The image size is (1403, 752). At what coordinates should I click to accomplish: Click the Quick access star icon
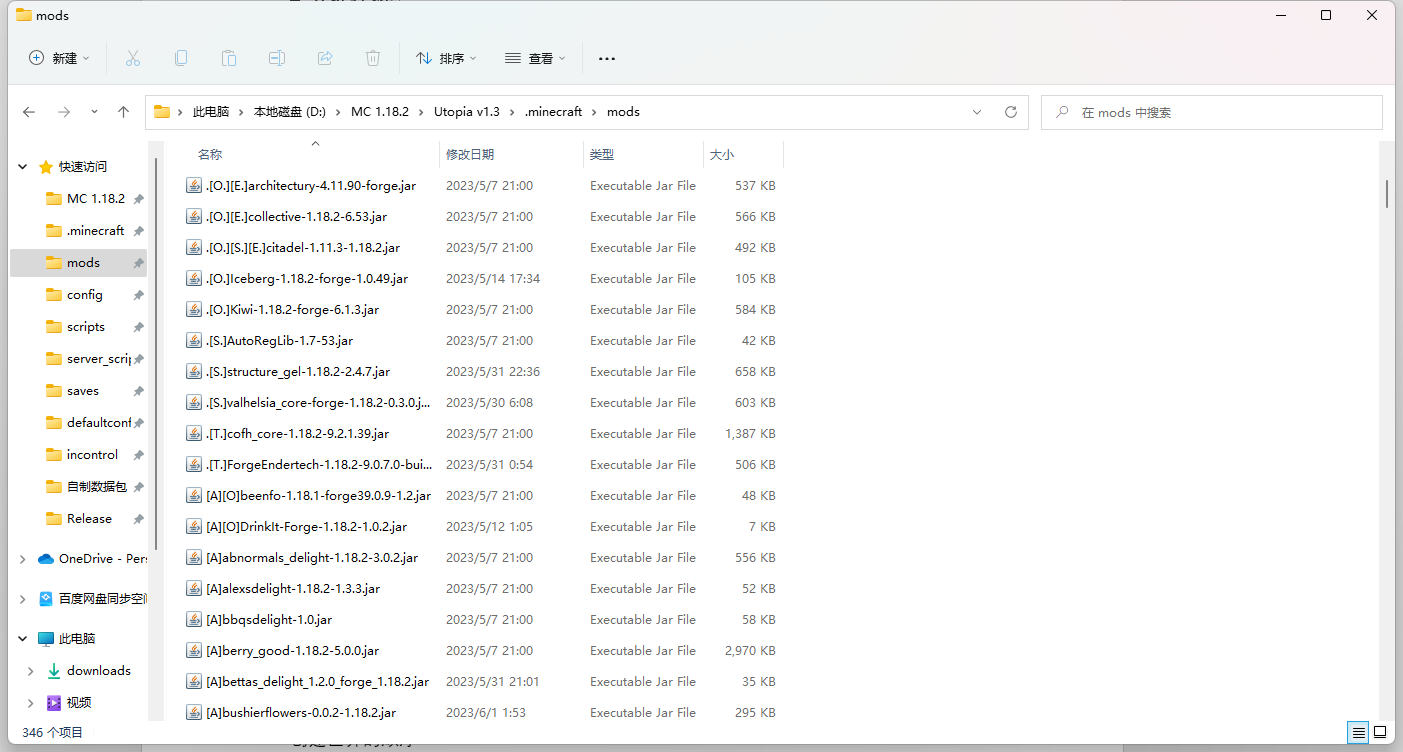click(46, 167)
